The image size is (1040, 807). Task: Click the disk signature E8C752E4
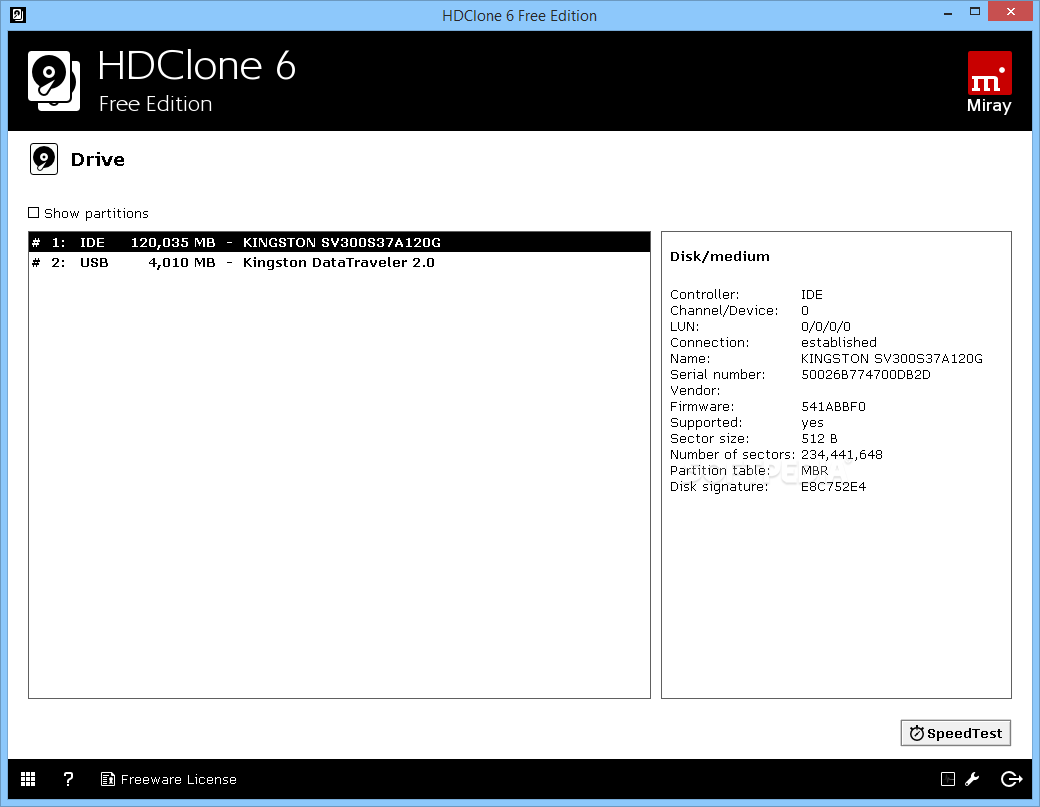coord(833,487)
